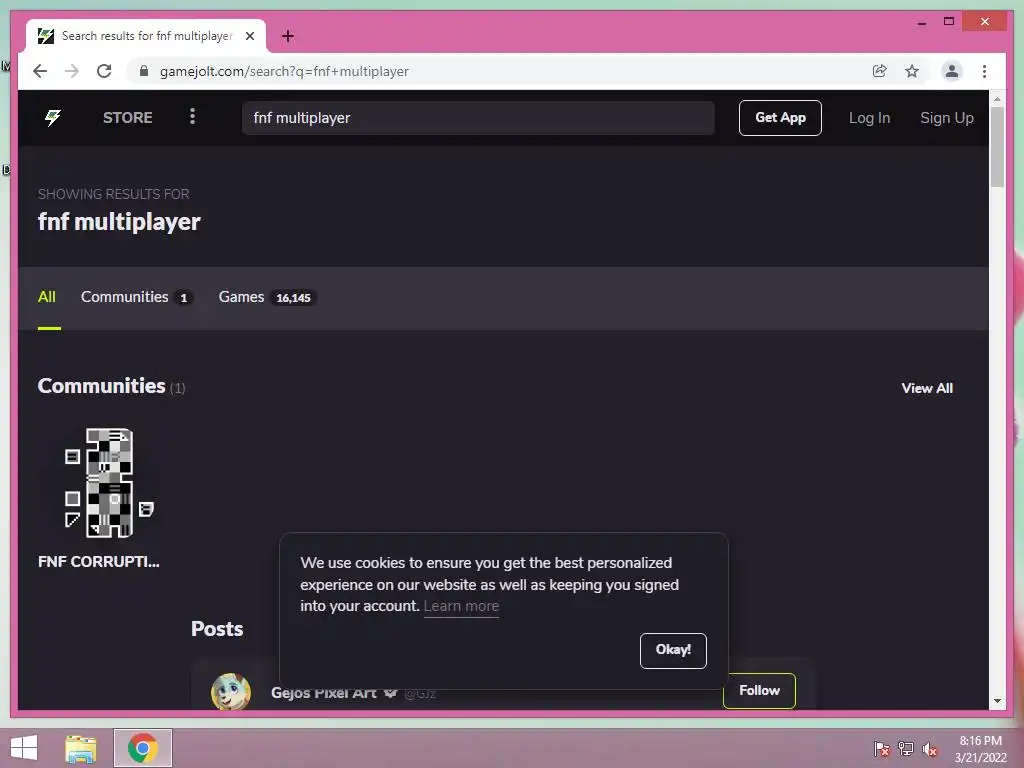The image size is (1024, 768).
Task: Accept cookies with Okay! button
Action: click(x=673, y=650)
